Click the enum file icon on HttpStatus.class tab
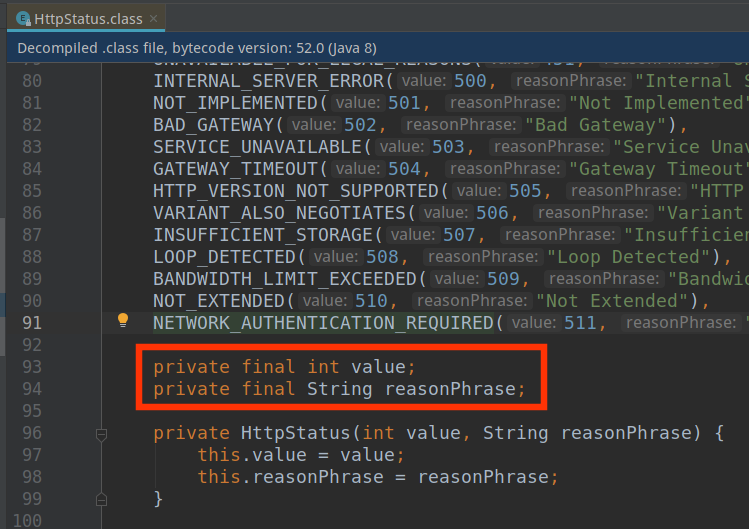 coord(22,18)
